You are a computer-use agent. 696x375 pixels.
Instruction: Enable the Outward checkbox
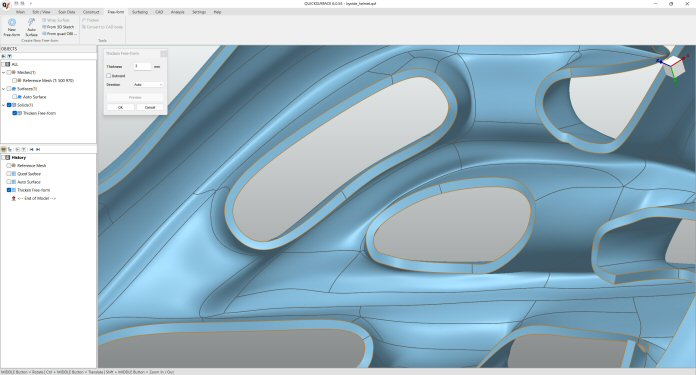108,76
